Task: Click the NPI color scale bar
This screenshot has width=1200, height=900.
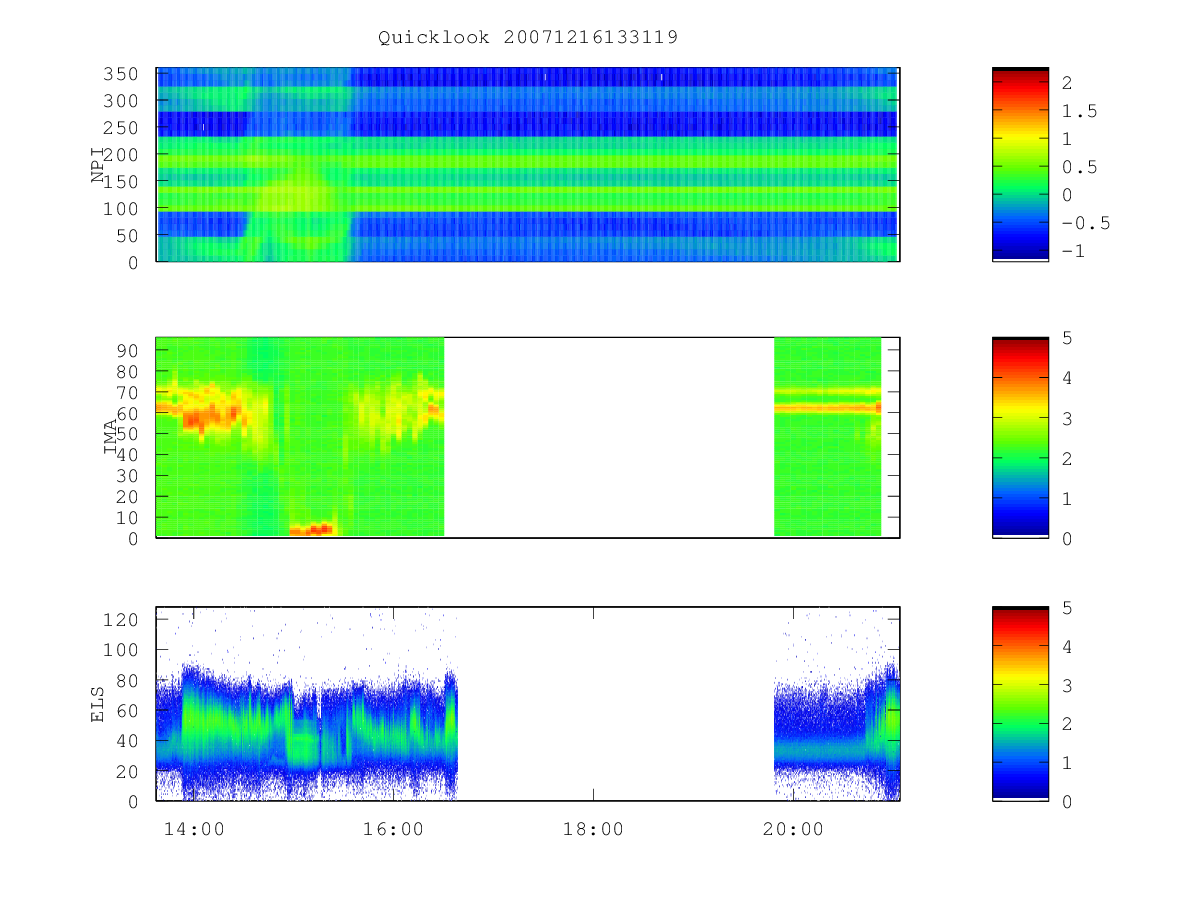Action: point(1020,164)
